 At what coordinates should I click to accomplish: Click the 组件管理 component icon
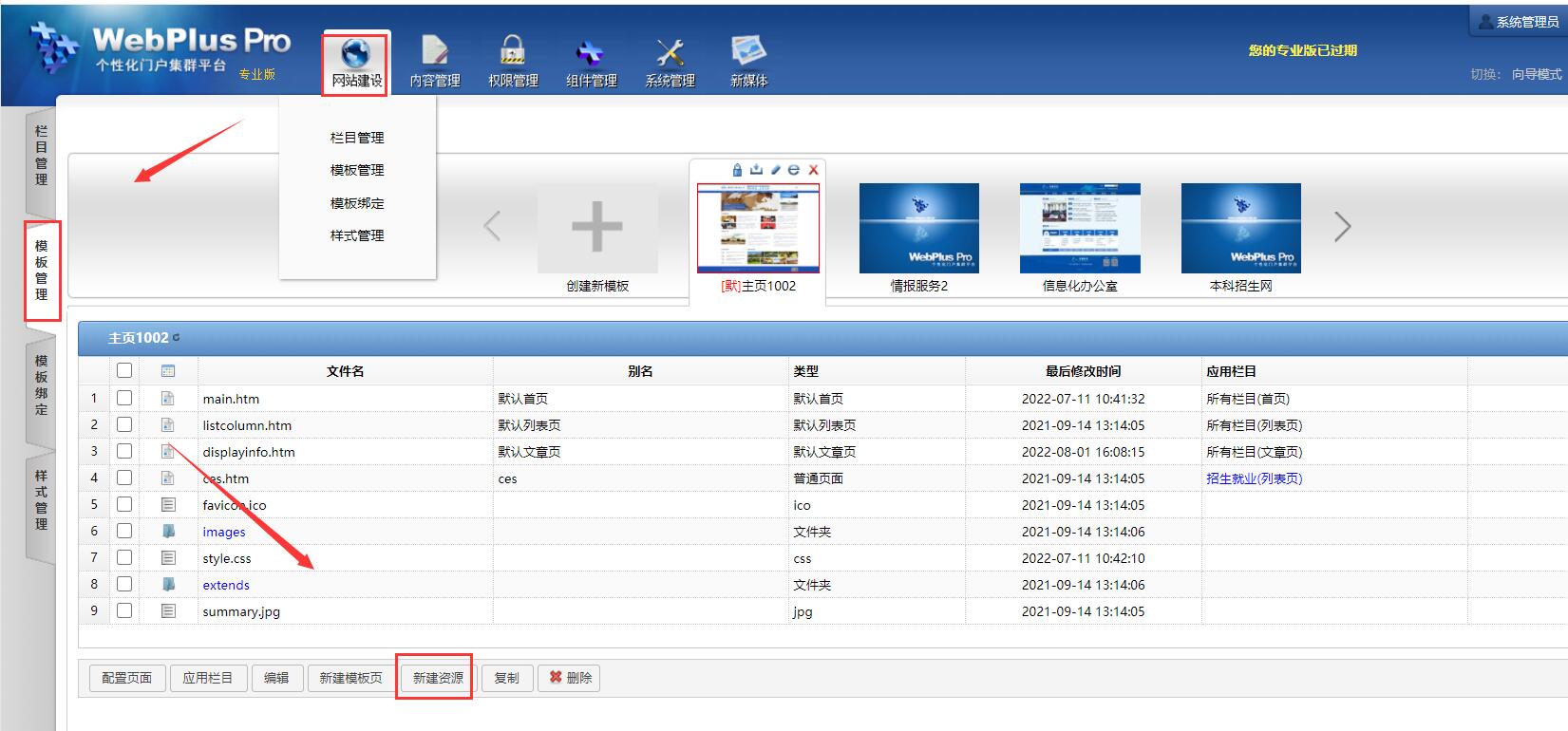point(591,51)
